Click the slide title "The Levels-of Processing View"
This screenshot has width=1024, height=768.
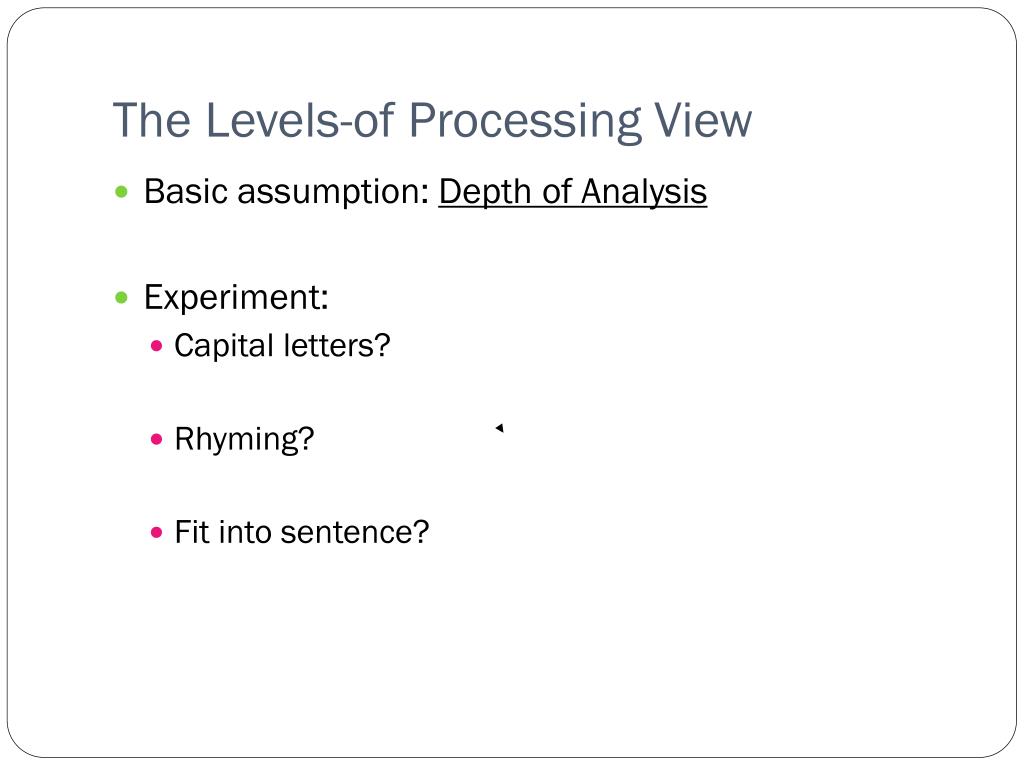(x=432, y=121)
